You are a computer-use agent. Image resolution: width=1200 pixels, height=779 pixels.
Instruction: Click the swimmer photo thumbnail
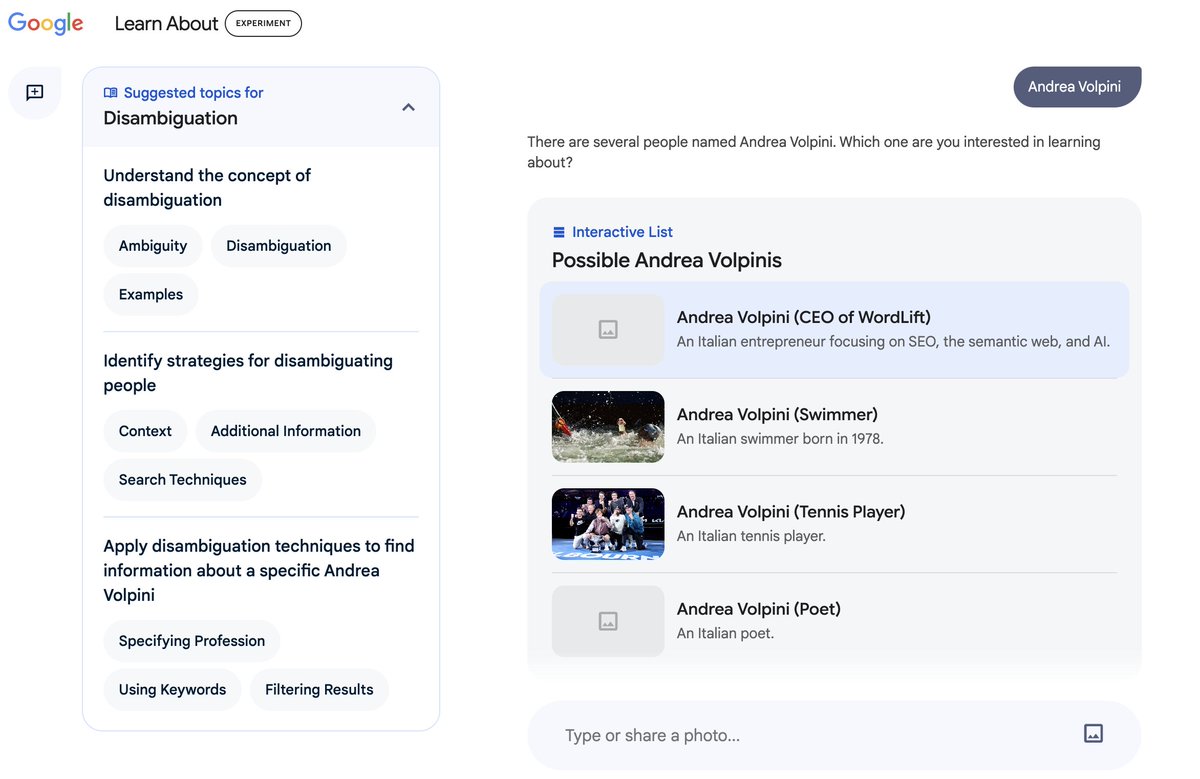point(608,427)
